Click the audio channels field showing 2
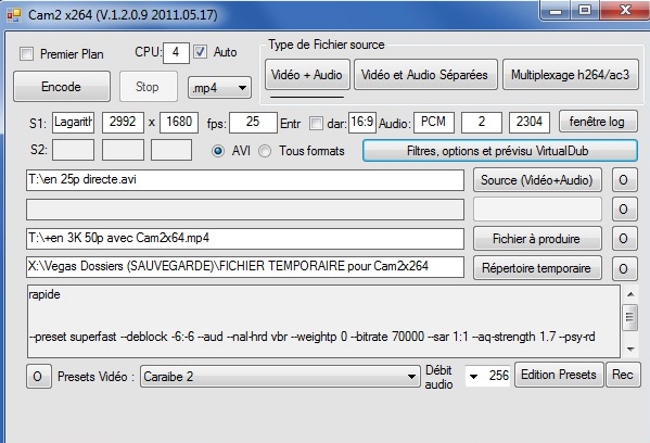Screen dimensions: 650x443 coord(482,123)
